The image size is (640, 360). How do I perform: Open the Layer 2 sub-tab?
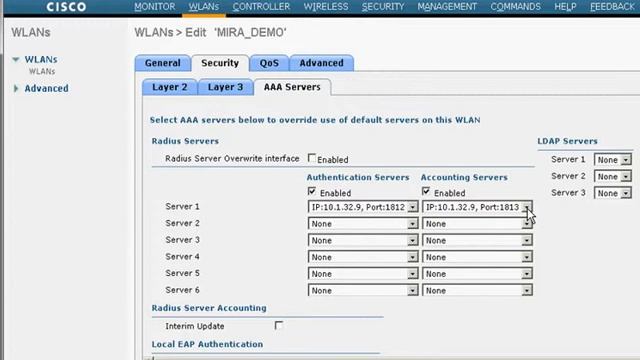click(170, 87)
